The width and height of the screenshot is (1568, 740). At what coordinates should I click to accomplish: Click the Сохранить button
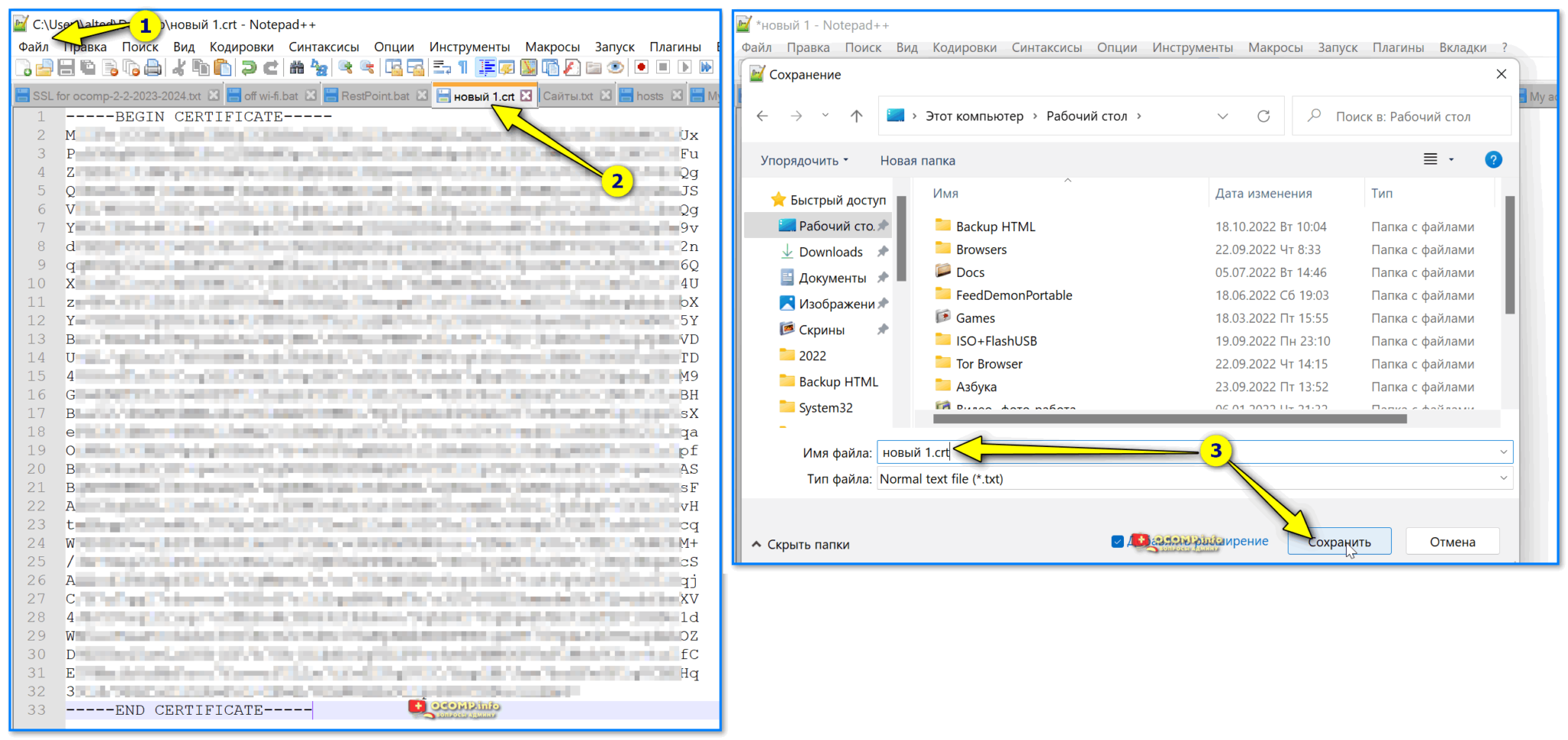1339,542
